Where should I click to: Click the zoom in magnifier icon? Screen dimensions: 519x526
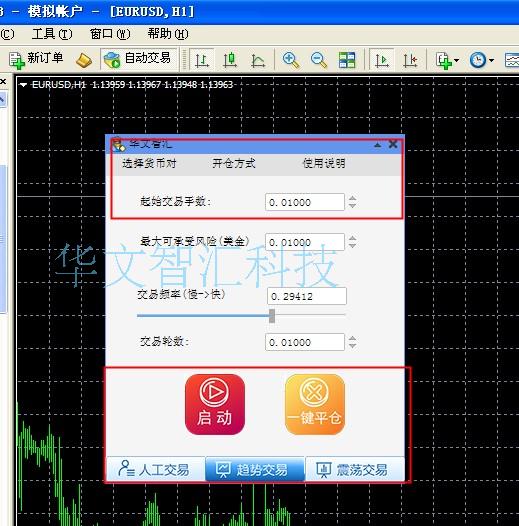pyautogui.click(x=291, y=60)
